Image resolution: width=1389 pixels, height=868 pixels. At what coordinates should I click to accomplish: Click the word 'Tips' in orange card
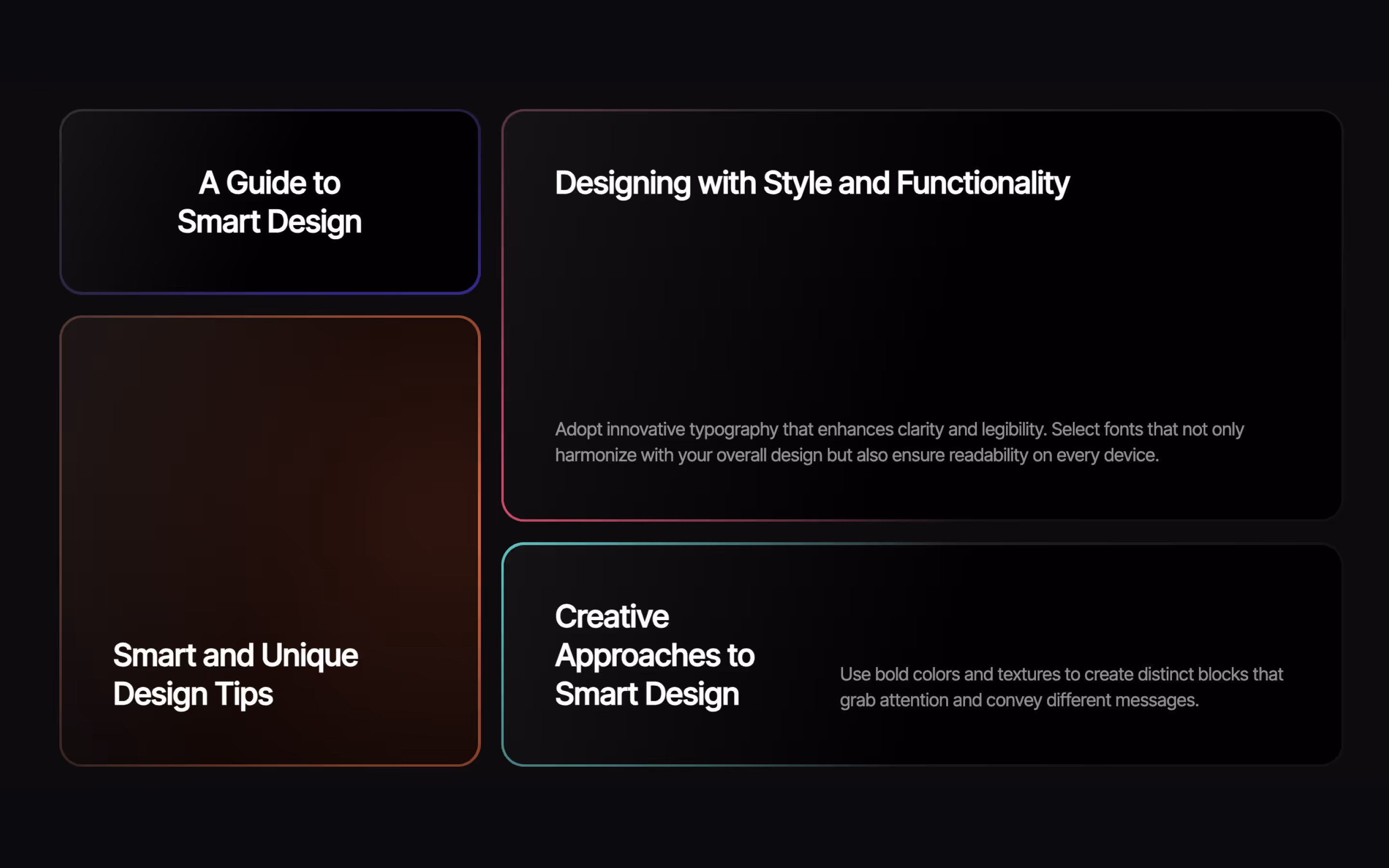[244, 694]
